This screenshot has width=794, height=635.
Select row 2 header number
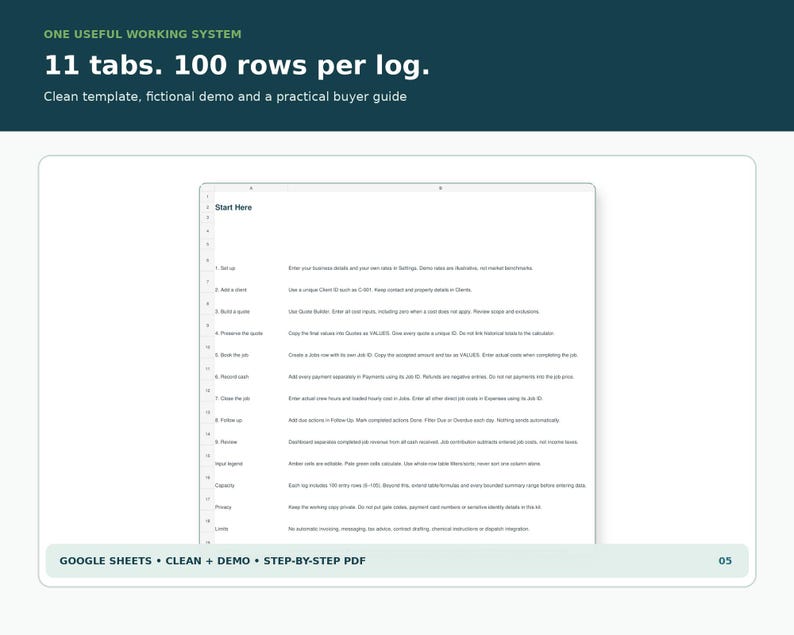pyautogui.click(x=208, y=207)
